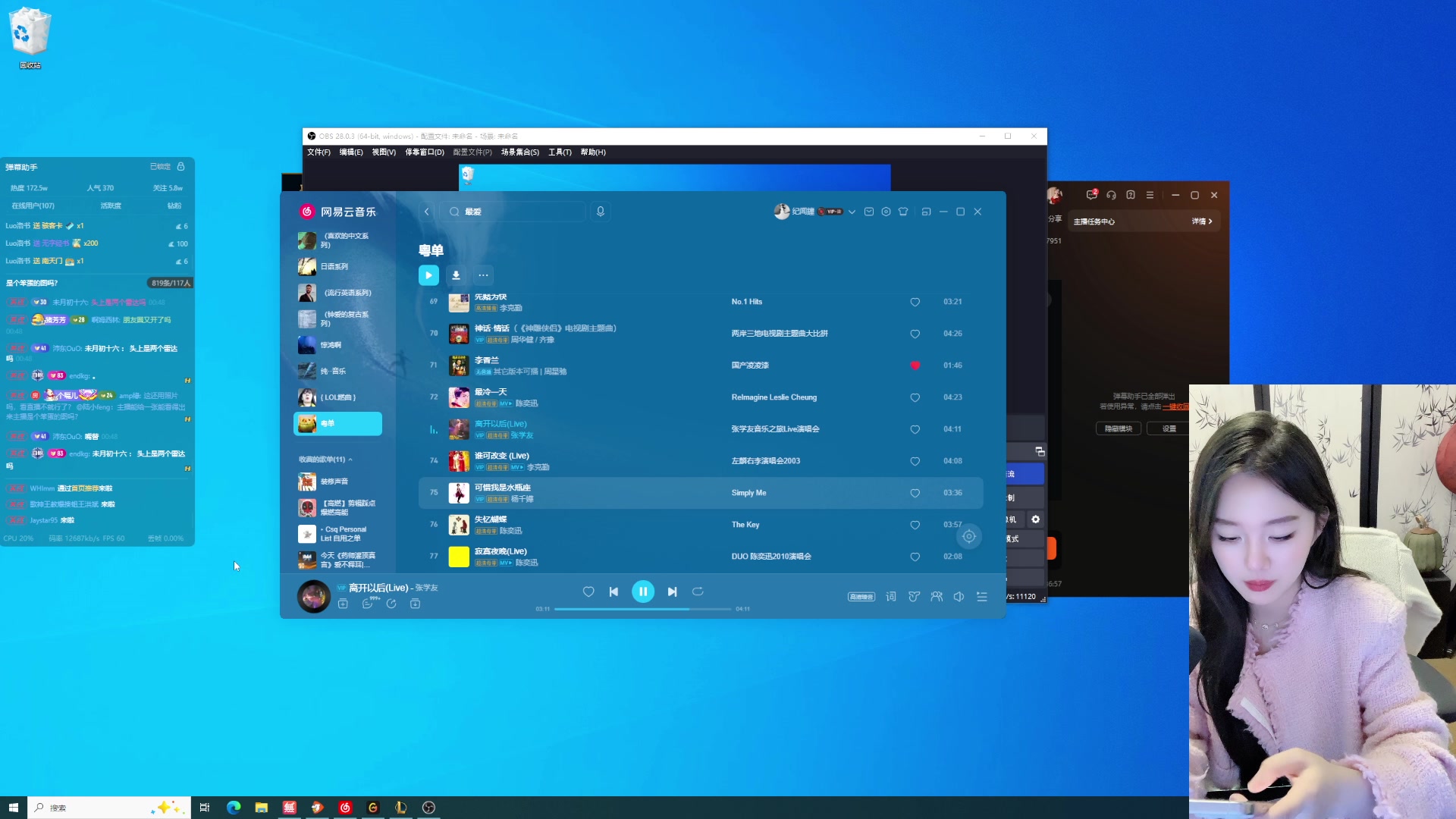Click the 隐藏模块 button in streaming window
Image resolution: width=1456 pixels, height=819 pixels.
1119,428
